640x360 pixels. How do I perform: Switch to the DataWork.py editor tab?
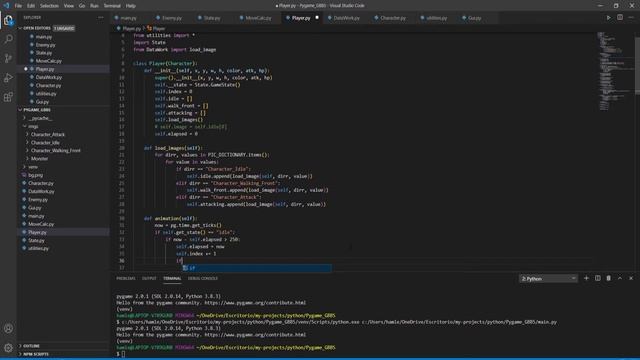point(347,18)
